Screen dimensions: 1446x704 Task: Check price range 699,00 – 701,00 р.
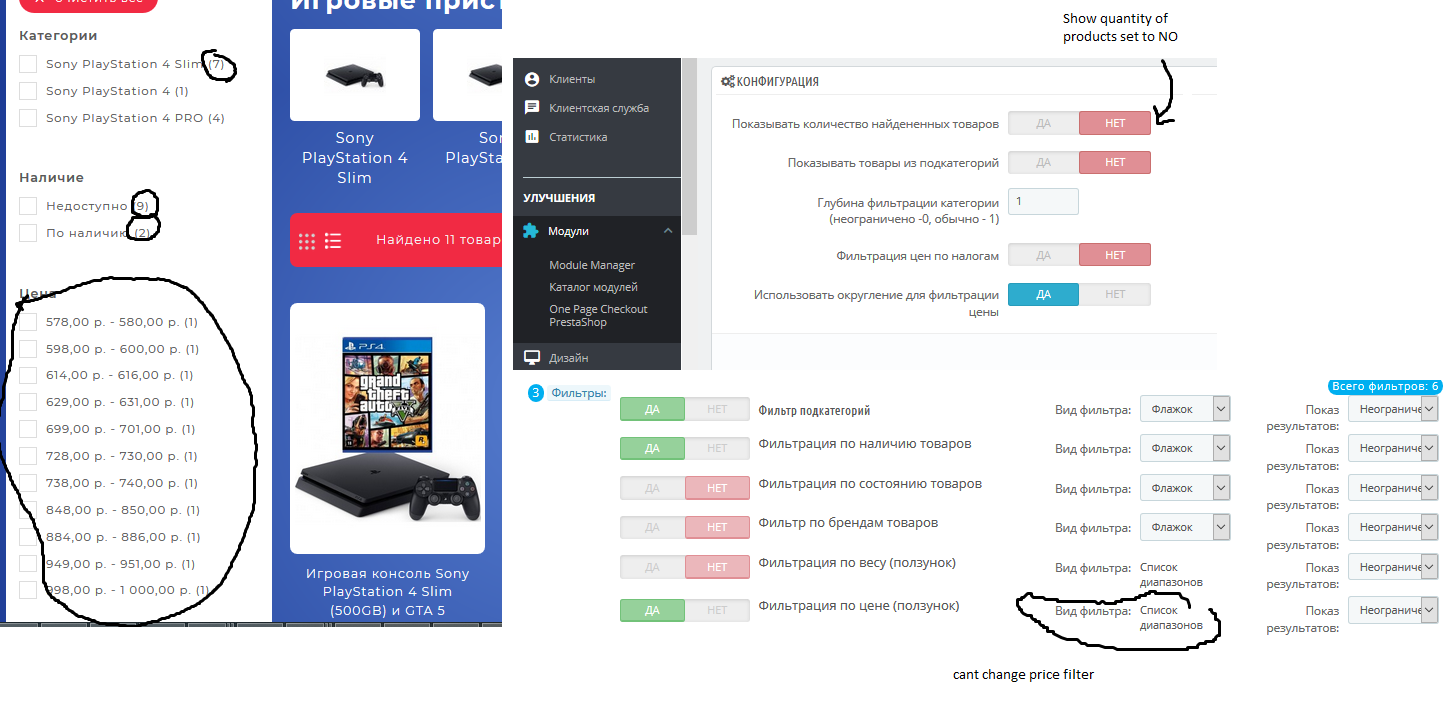point(28,429)
